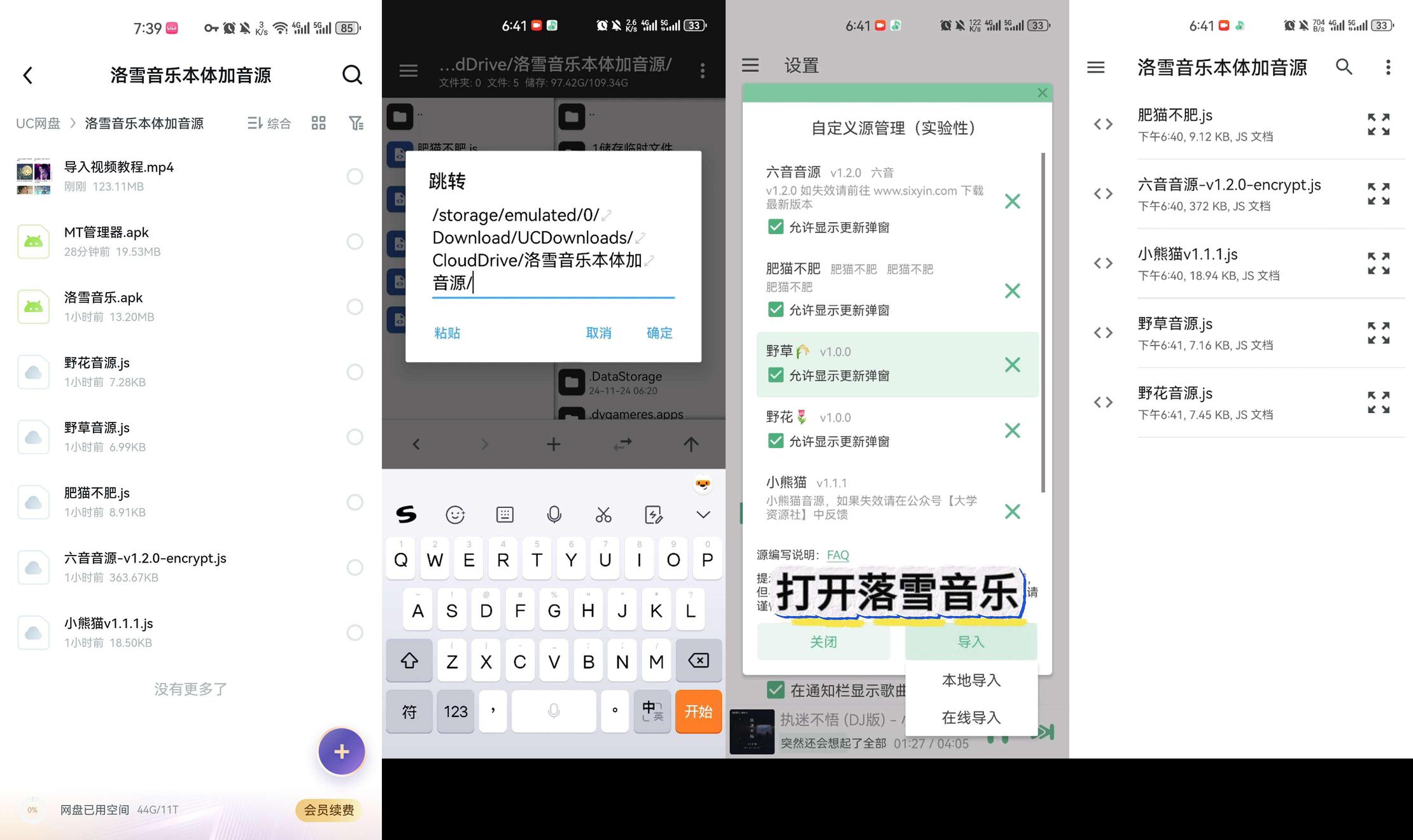
Task: Tap the orange 开始 key
Action: (x=698, y=711)
